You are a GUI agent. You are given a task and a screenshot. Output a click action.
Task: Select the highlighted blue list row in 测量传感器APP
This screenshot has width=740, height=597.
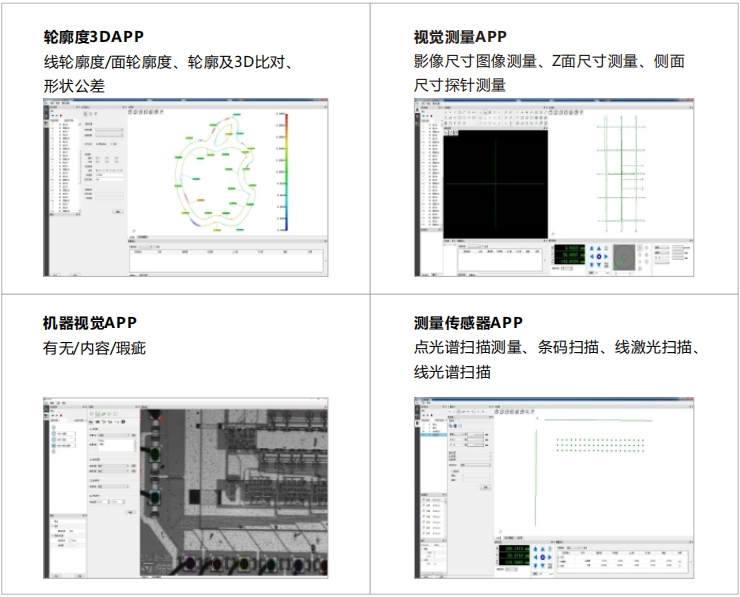pyautogui.click(x=434, y=435)
